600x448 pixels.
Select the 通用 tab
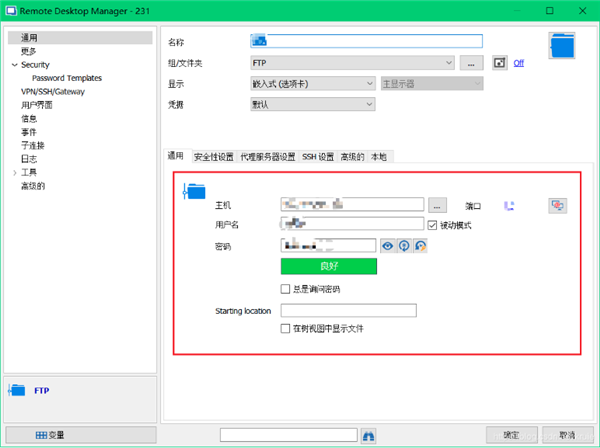[x=176, y=156]
